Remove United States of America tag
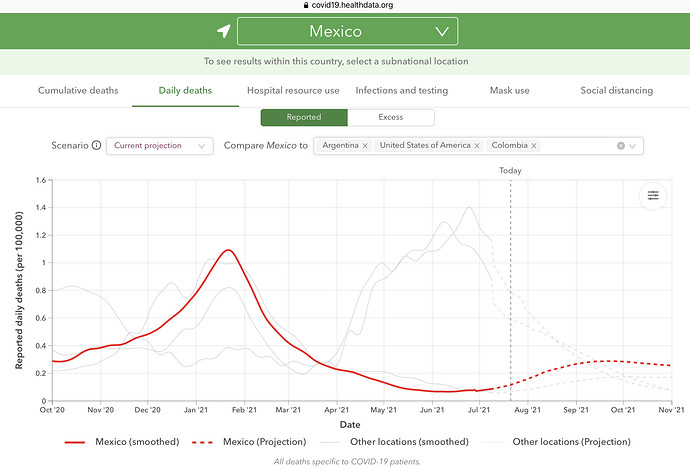 click(x=477, y=146)
